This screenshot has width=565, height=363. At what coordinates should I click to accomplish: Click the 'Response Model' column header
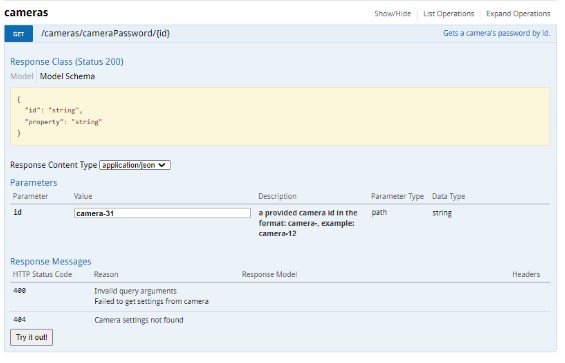point(269,274)
